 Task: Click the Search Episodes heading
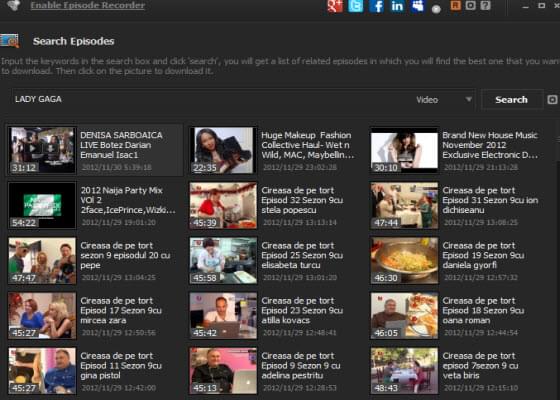pos(74,41)
